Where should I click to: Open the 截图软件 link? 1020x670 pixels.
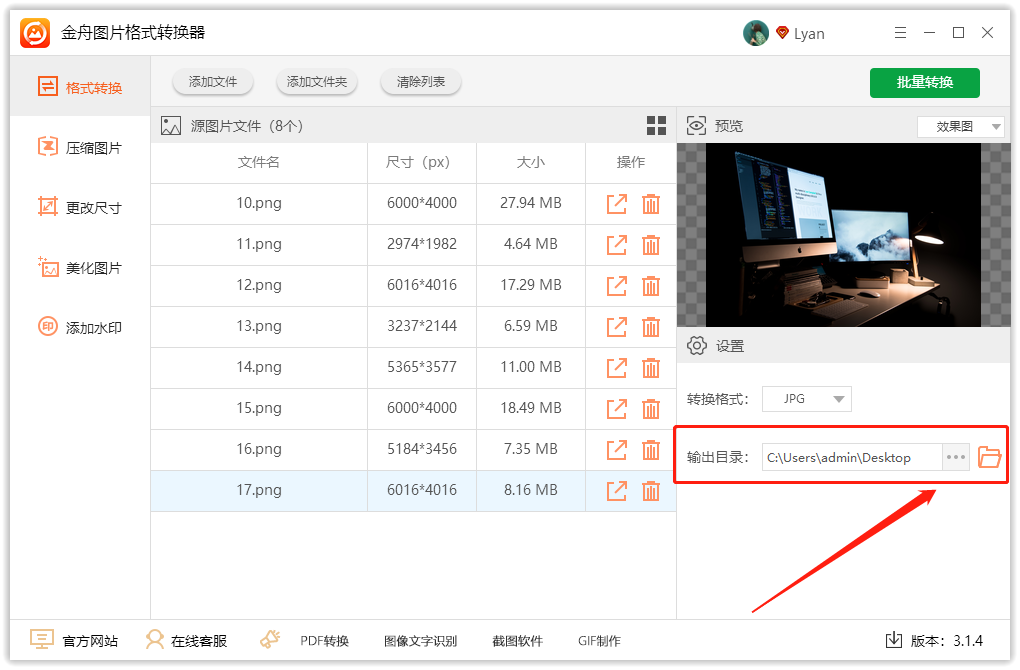pyautogui.click(x=517, y=641)
